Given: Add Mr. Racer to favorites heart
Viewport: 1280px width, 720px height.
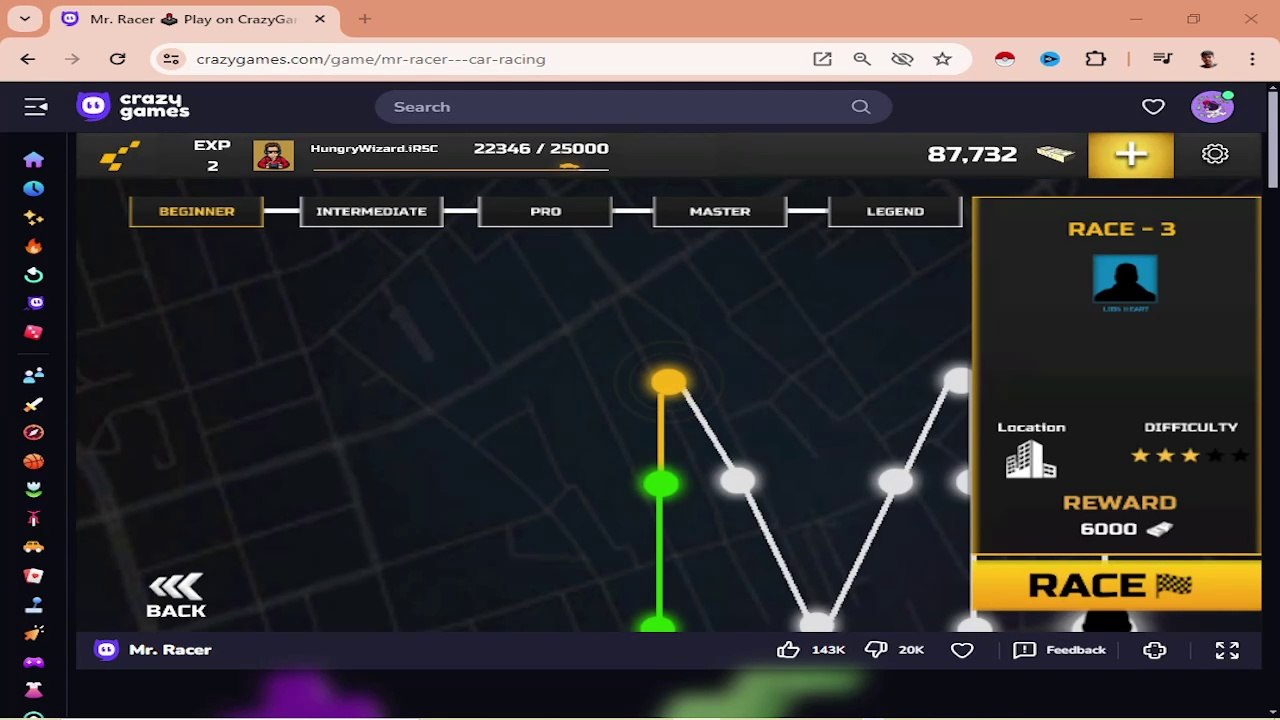Looking at the screenshot, I should [x=962, y=650].
